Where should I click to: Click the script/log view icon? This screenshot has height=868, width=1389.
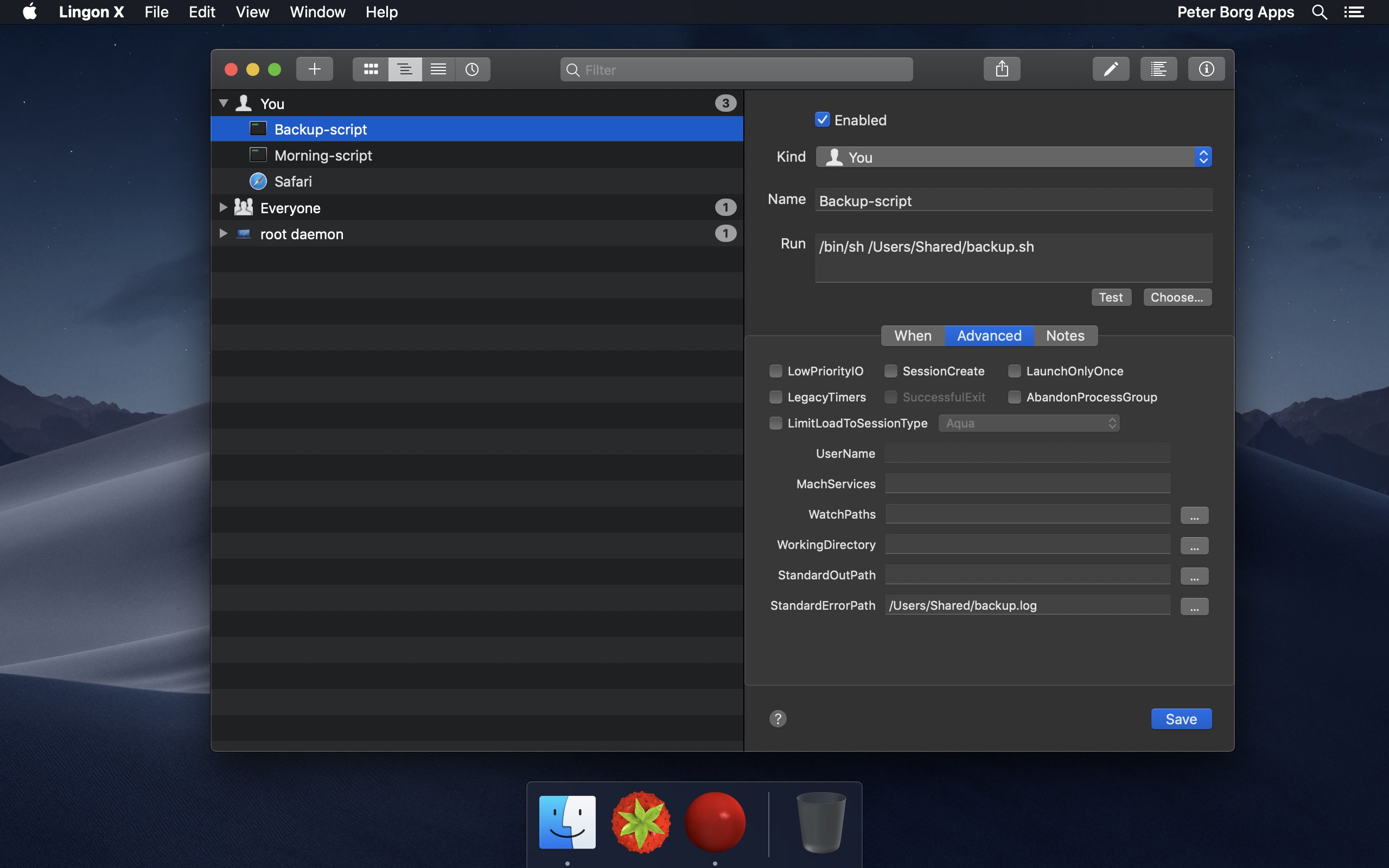pyautogui.click(x=1158, y=68)
